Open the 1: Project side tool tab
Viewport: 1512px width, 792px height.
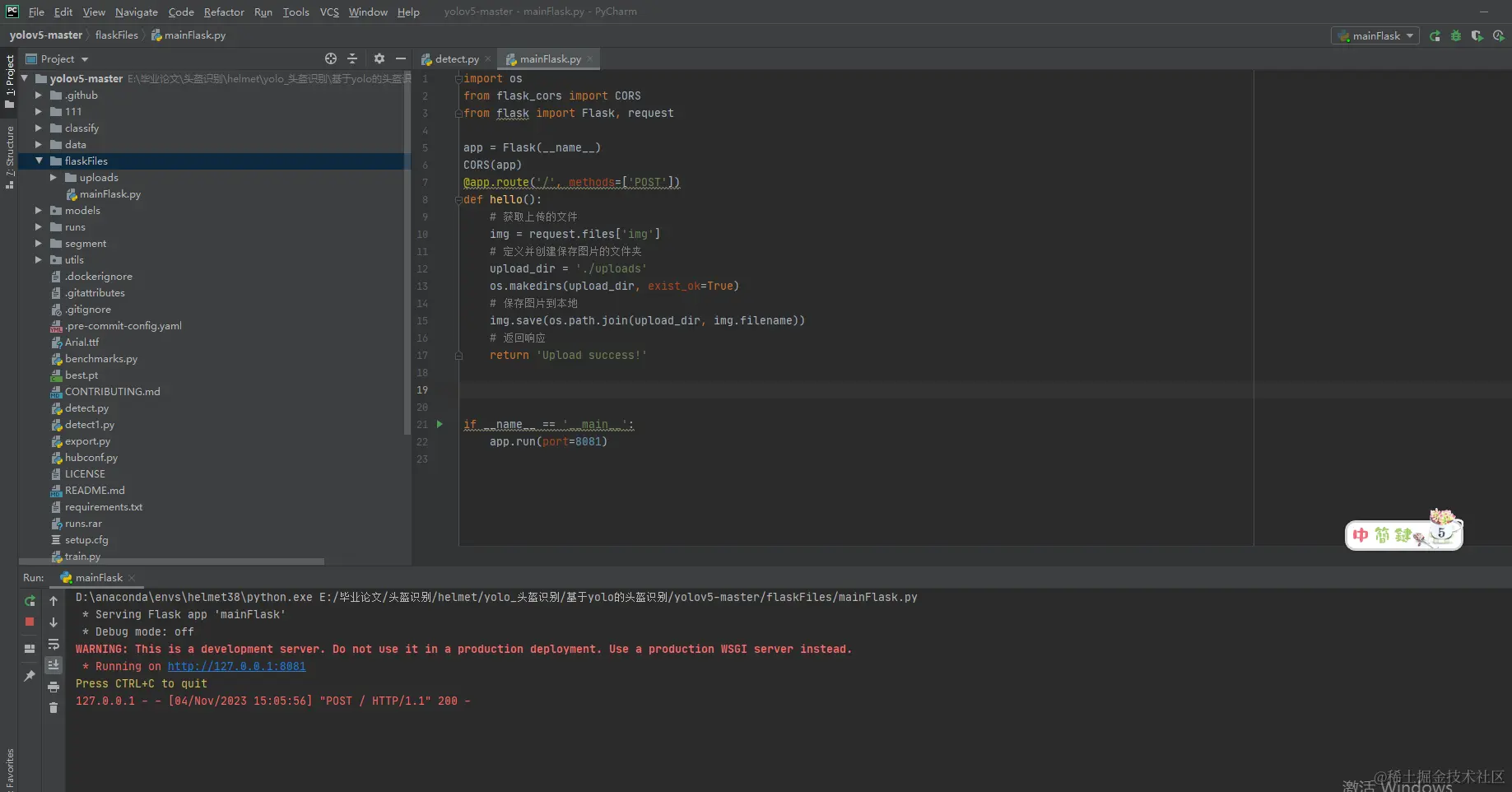[x=9, y=81]
